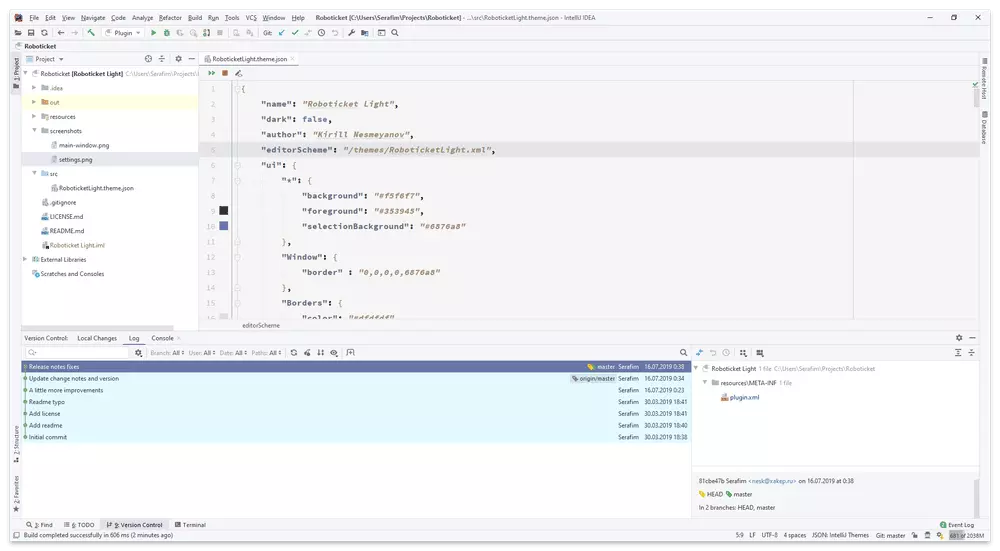Image resolution: width=1000 pixels, height=551 pixels.
Task: Hide the Project panel with minus icon
Action: (191, 59)
